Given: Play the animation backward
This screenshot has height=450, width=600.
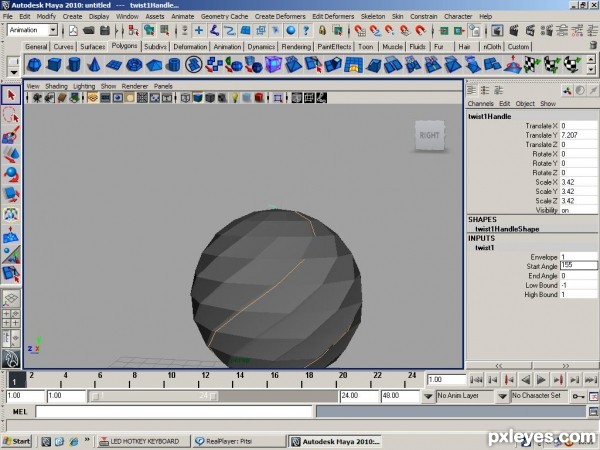Looking at the screenshot, I should pyautogui.click(x=525, y=380).
